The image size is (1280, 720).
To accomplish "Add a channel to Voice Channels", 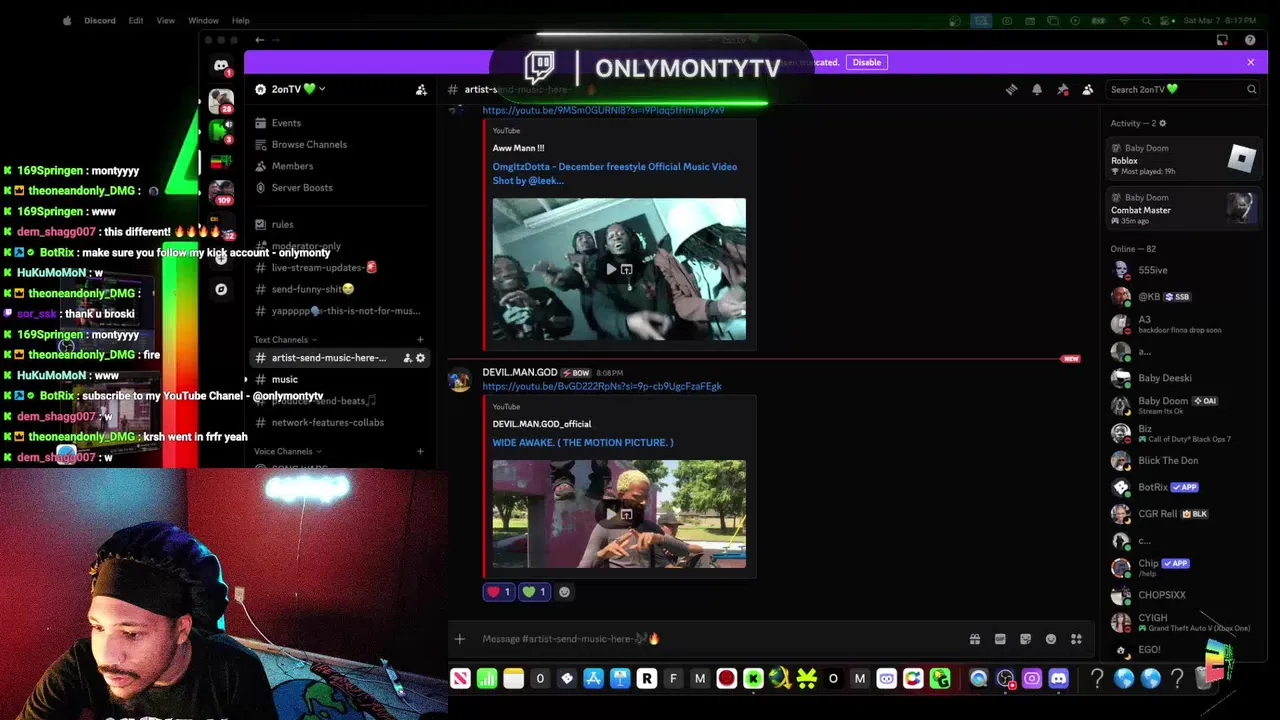I will pyautogui.click(x=420, y=452).
